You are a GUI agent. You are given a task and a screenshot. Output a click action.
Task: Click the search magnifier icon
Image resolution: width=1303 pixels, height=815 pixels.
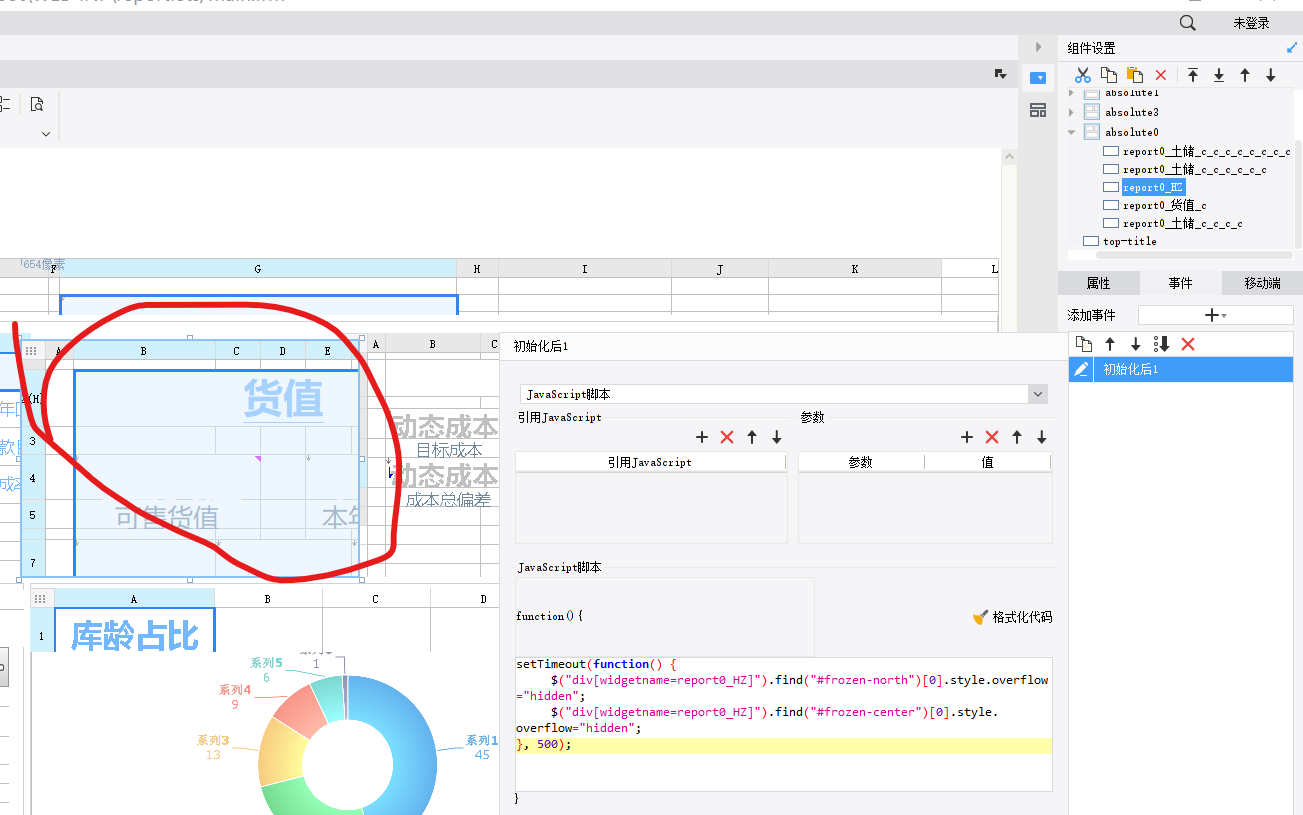[x=1187, y=23]
